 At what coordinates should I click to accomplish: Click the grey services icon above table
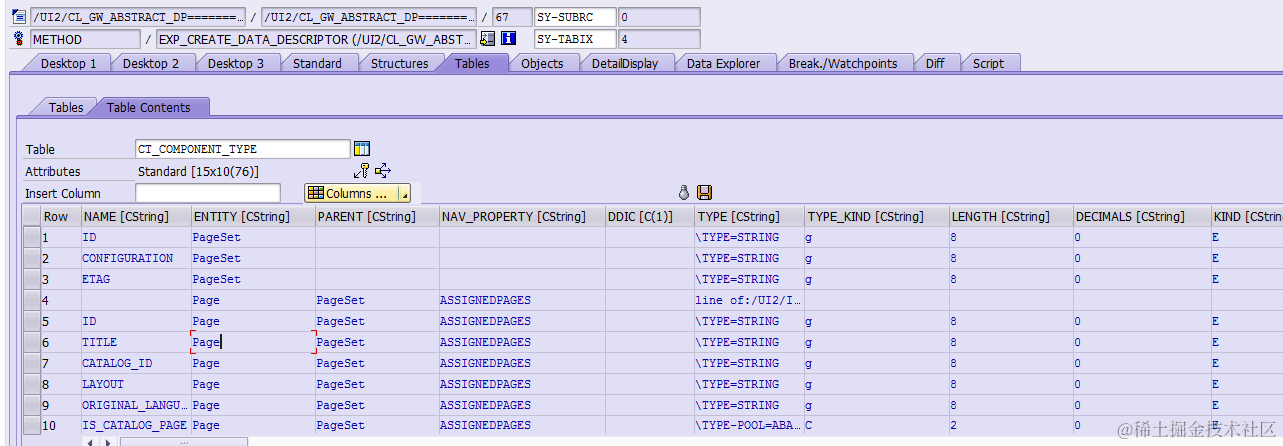click(684, 192)
